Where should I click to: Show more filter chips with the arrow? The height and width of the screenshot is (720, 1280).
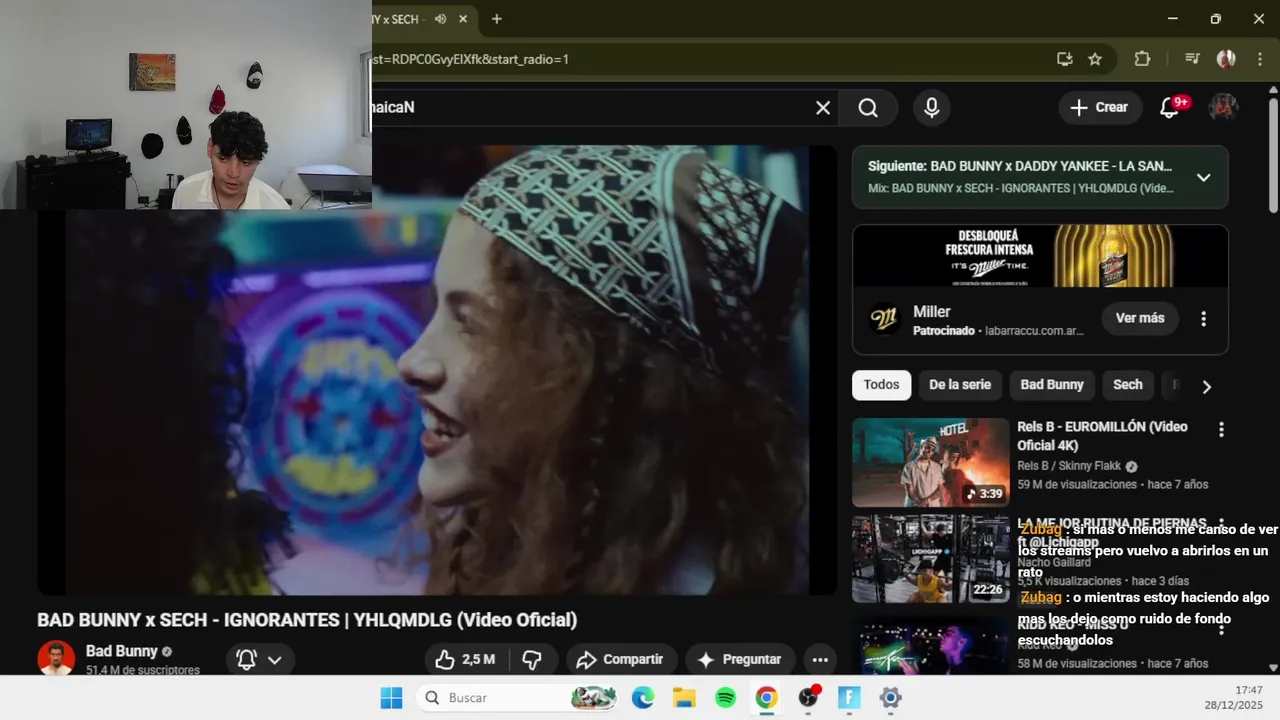(x=1206, y=386)
